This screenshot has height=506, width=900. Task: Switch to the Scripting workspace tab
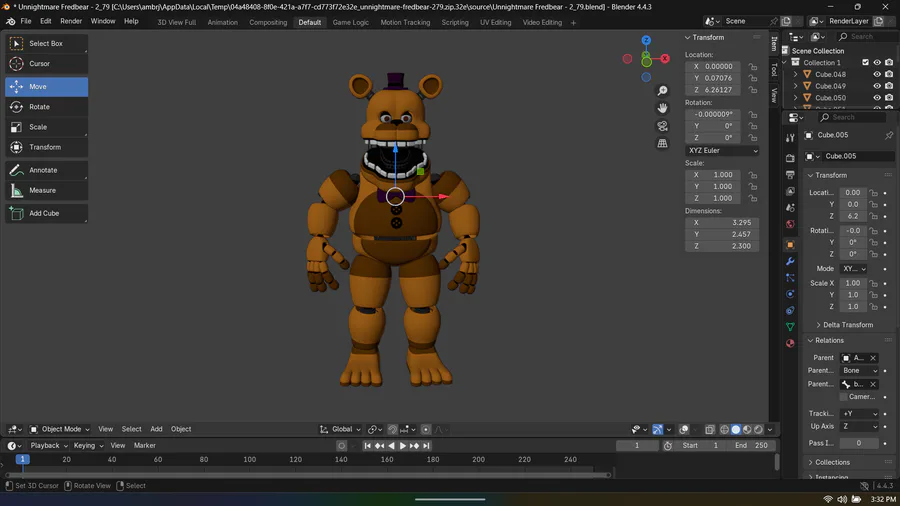455,22
